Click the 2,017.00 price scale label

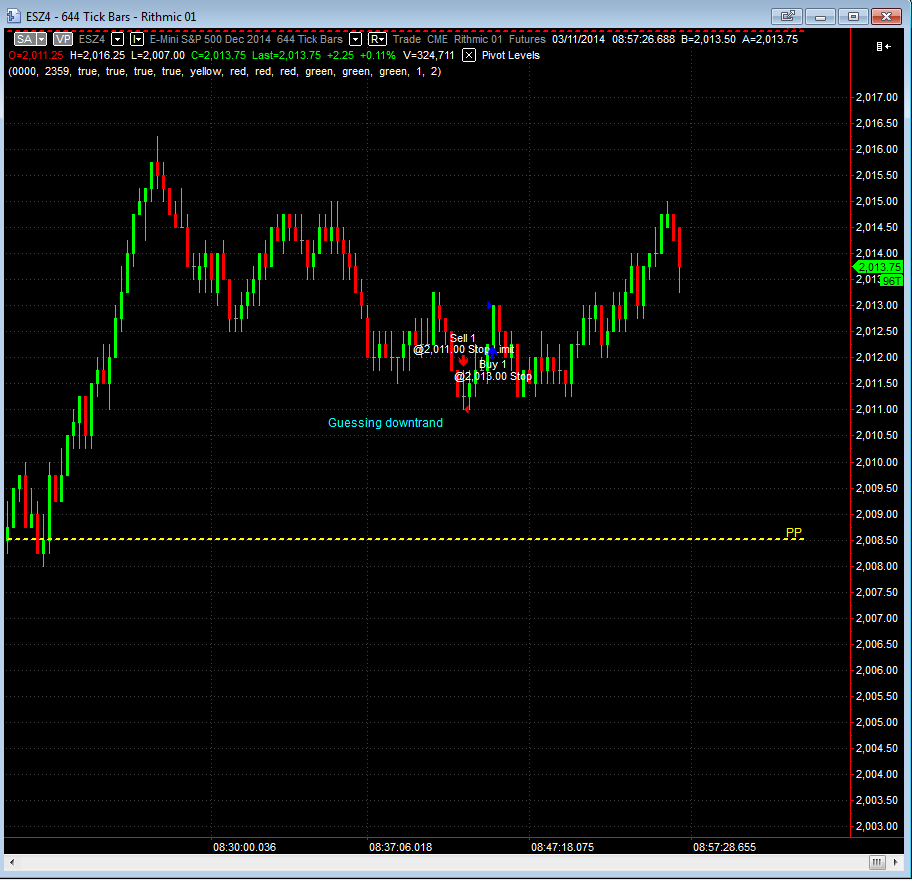coord(877,97)
